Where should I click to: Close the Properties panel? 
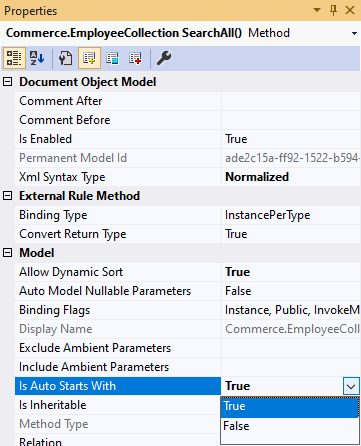coord(350,10)
